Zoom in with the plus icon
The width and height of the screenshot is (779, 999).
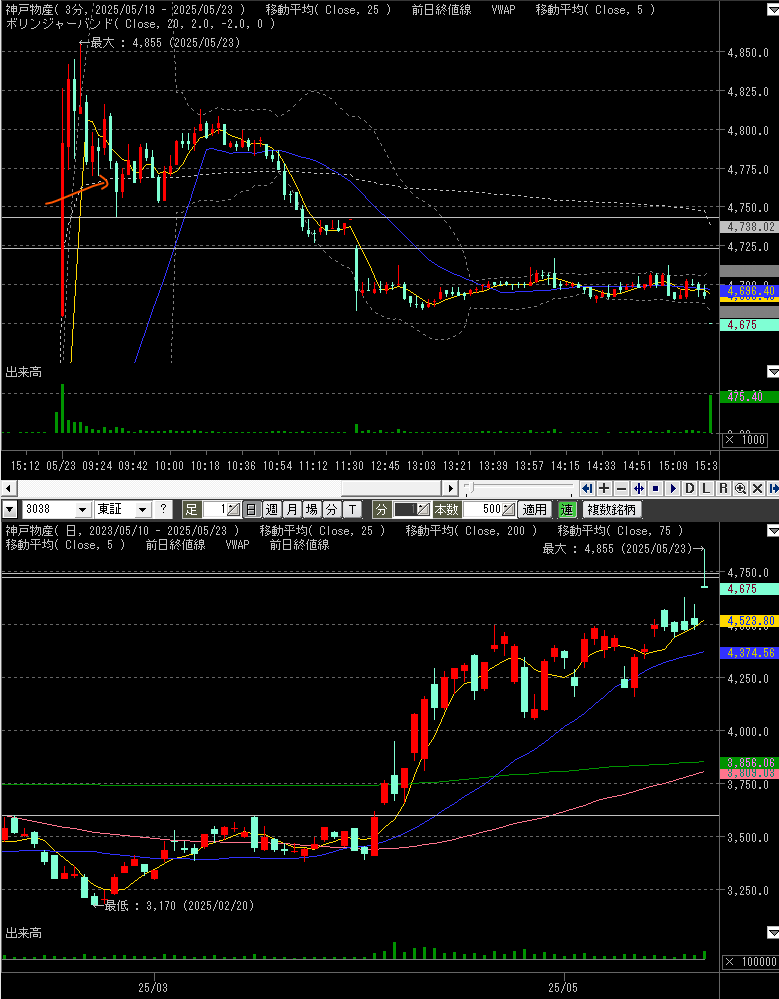(x=604, y=489)
